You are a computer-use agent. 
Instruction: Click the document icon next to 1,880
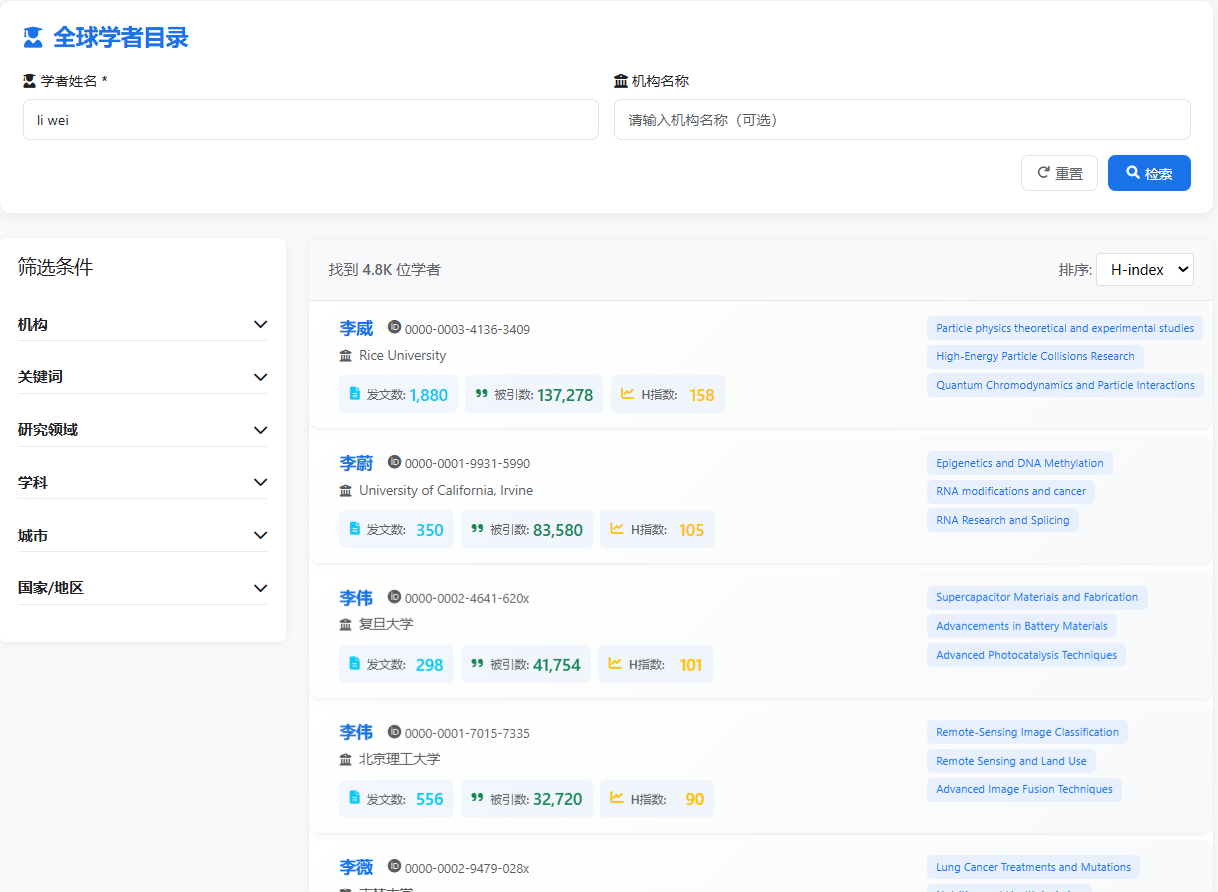(x=354, y=394)
